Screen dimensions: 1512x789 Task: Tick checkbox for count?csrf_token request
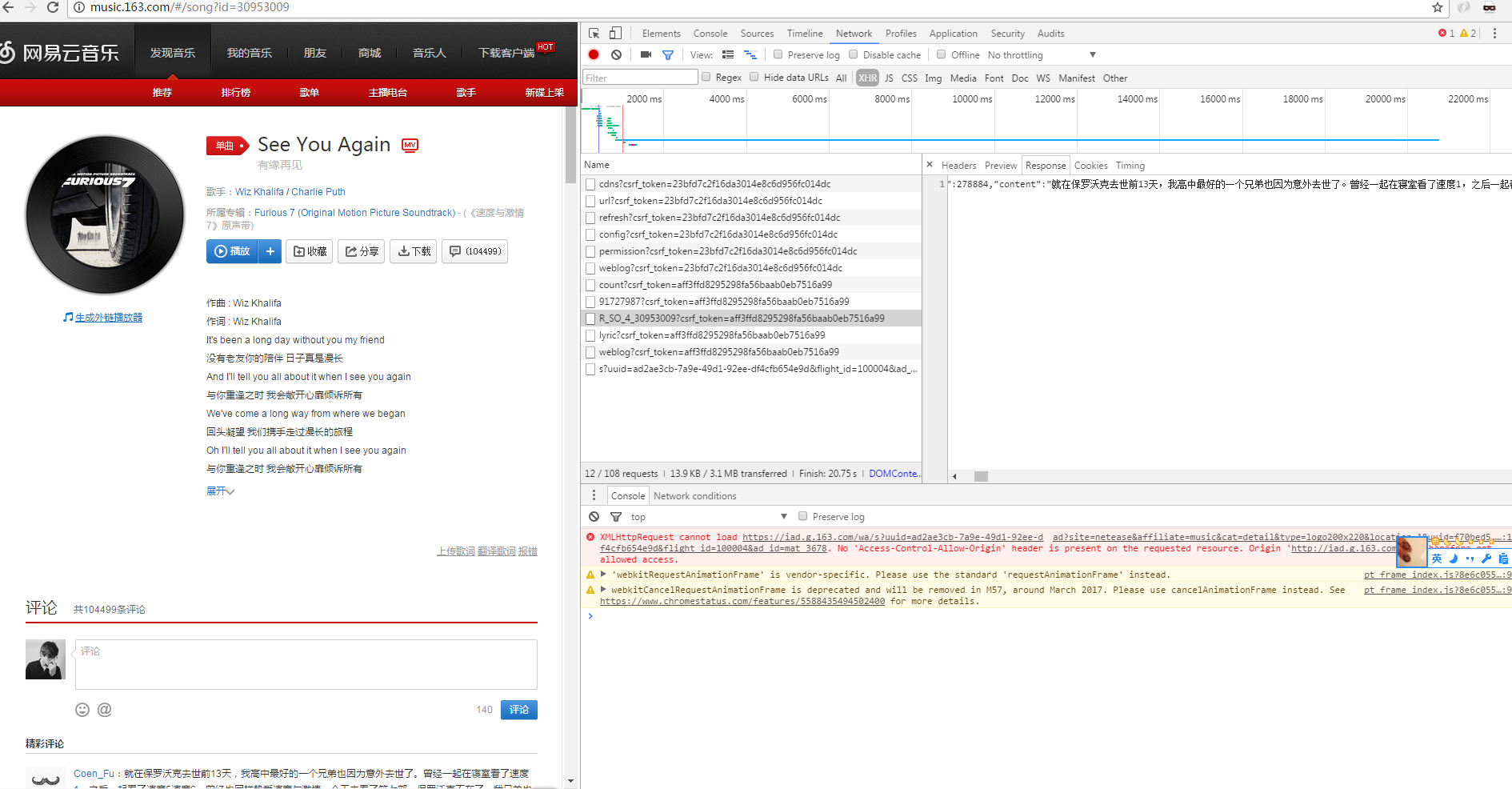coord(590,285)
